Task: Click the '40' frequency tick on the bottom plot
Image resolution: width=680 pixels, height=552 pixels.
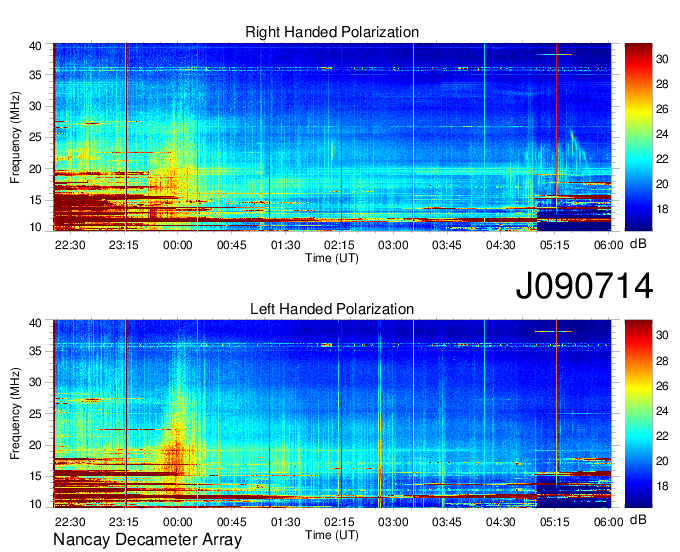Action: pyautogui.click(x=35, y=323)
